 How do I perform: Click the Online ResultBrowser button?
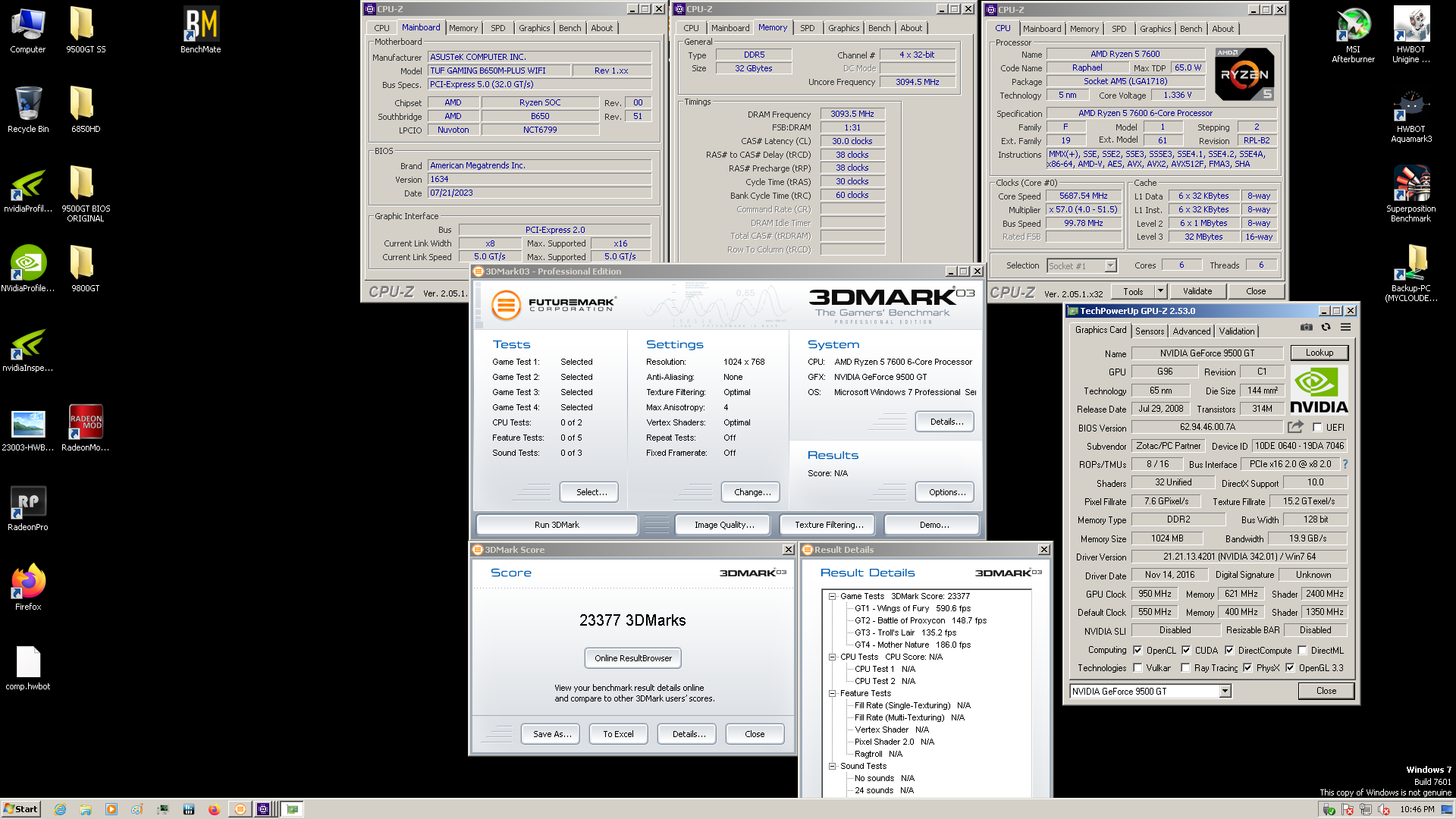[x=633, y=658]
